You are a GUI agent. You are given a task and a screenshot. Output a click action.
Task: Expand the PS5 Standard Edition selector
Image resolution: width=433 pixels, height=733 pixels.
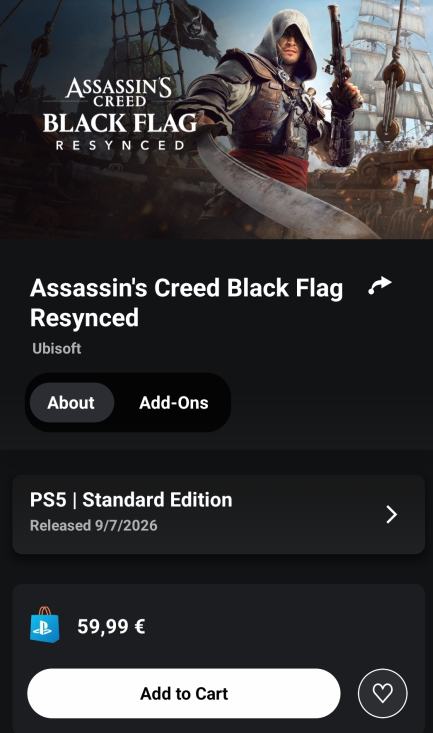[x=218, y=514]
